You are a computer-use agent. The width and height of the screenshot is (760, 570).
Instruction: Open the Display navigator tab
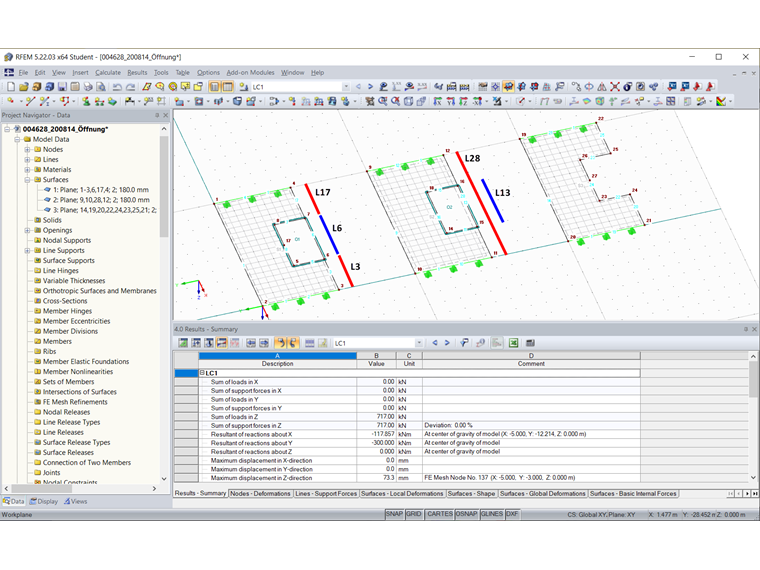(44, 501)
